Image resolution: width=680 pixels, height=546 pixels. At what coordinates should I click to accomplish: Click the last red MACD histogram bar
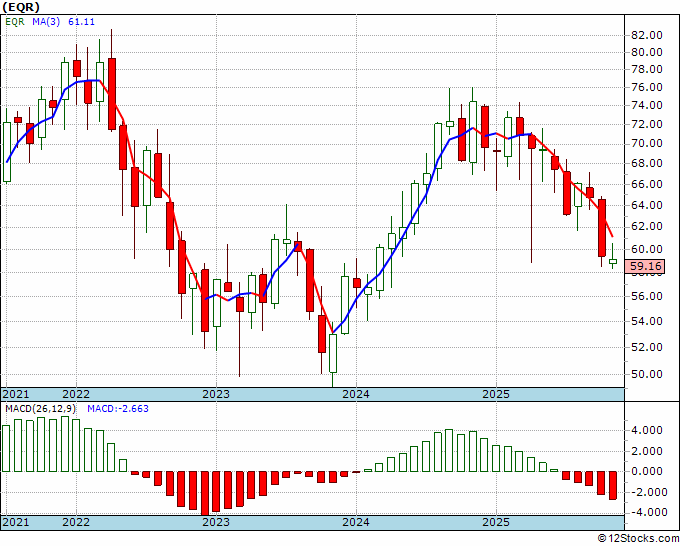[613, 485]
